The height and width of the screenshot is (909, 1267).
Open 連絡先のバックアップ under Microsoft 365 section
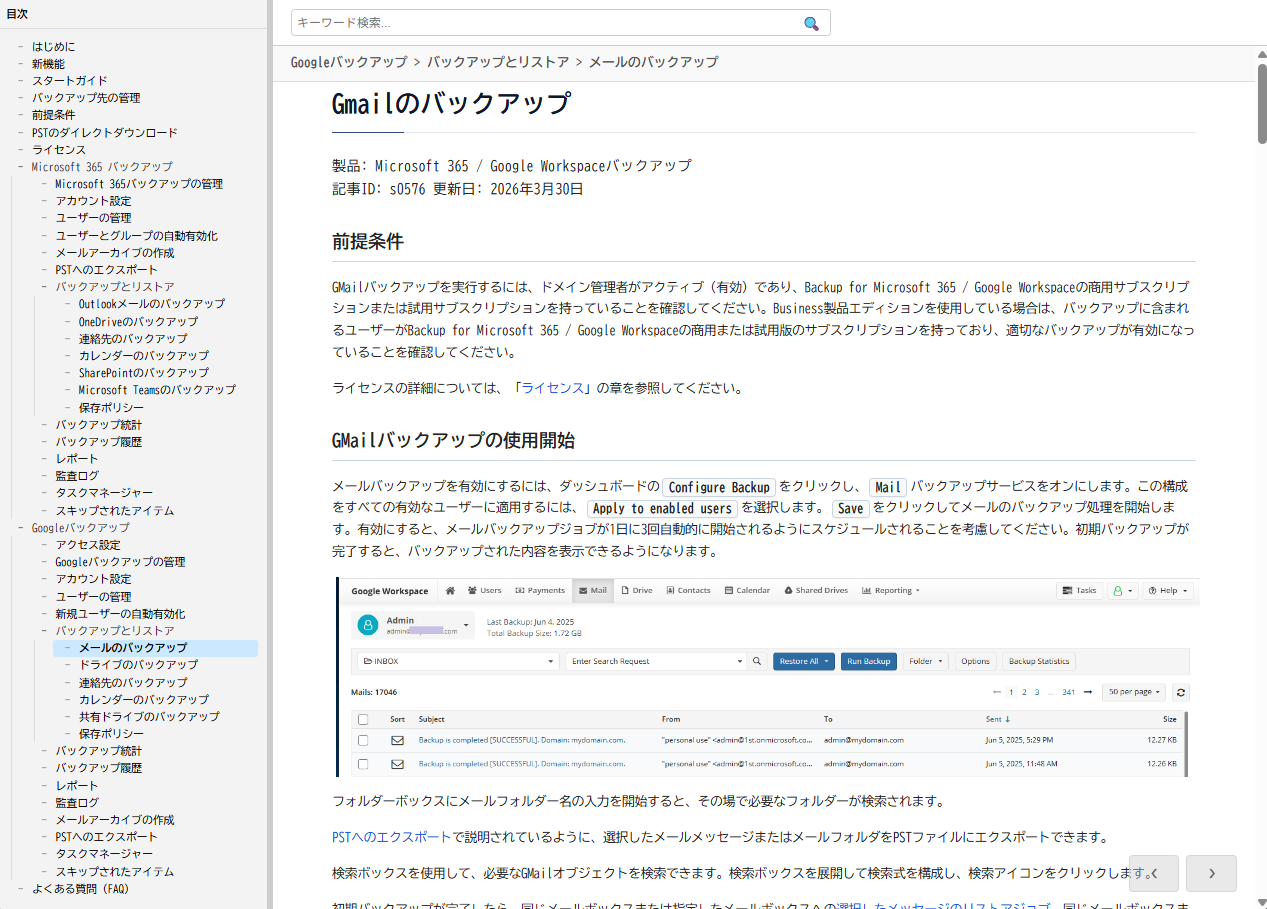(133, 339)
